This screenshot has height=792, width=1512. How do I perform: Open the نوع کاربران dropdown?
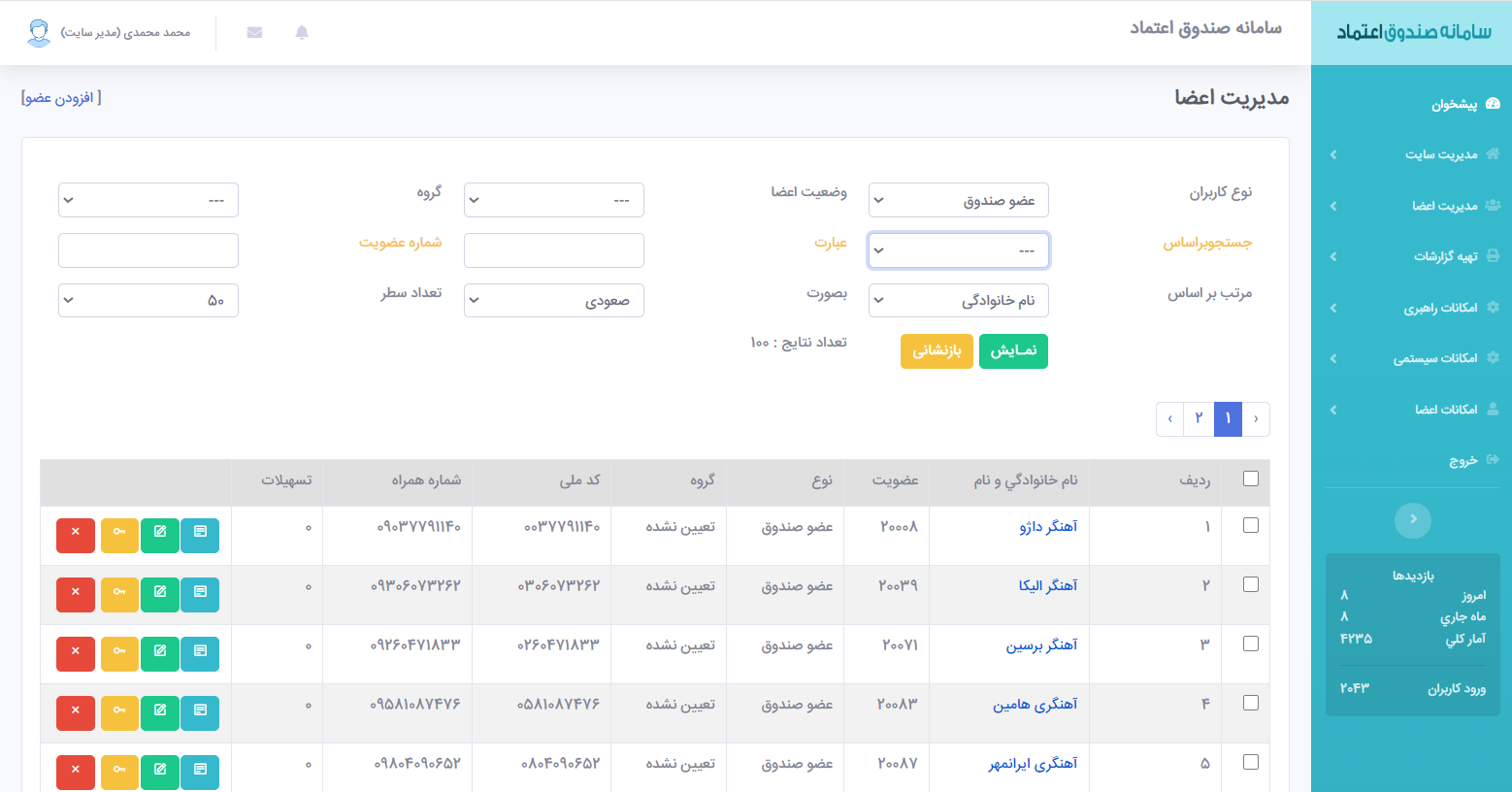tap(959, 200)
